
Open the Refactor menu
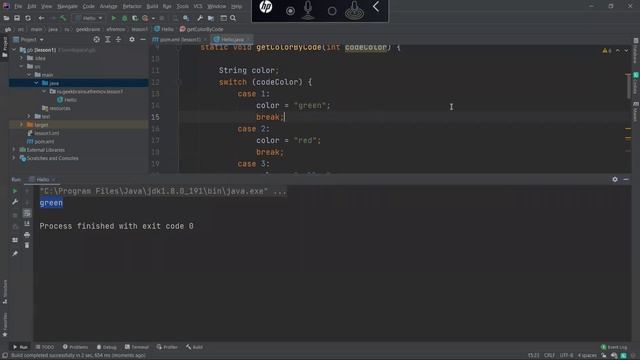click(x=132, y=6)
